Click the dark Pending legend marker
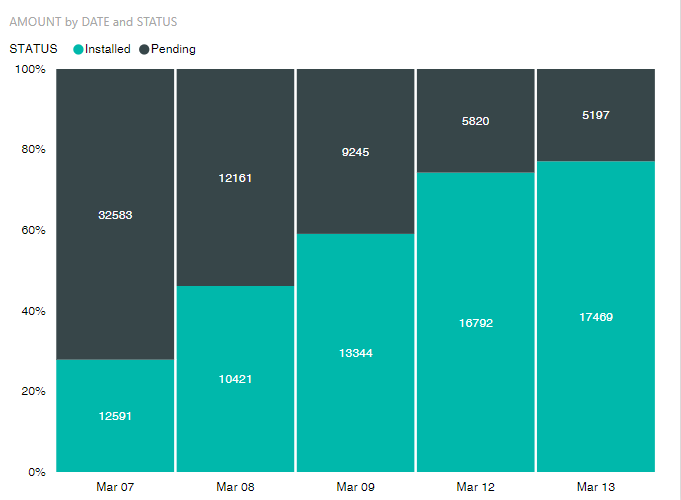The width and height of the screenshot is (681, 500). point(144,49)
